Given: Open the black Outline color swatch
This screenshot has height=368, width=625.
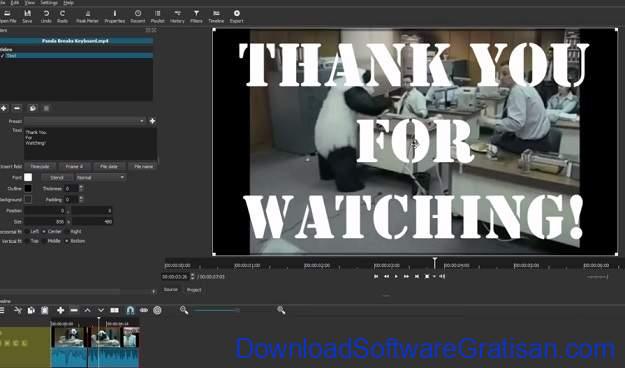Looking at the screenshot, I should click(28, 188).
